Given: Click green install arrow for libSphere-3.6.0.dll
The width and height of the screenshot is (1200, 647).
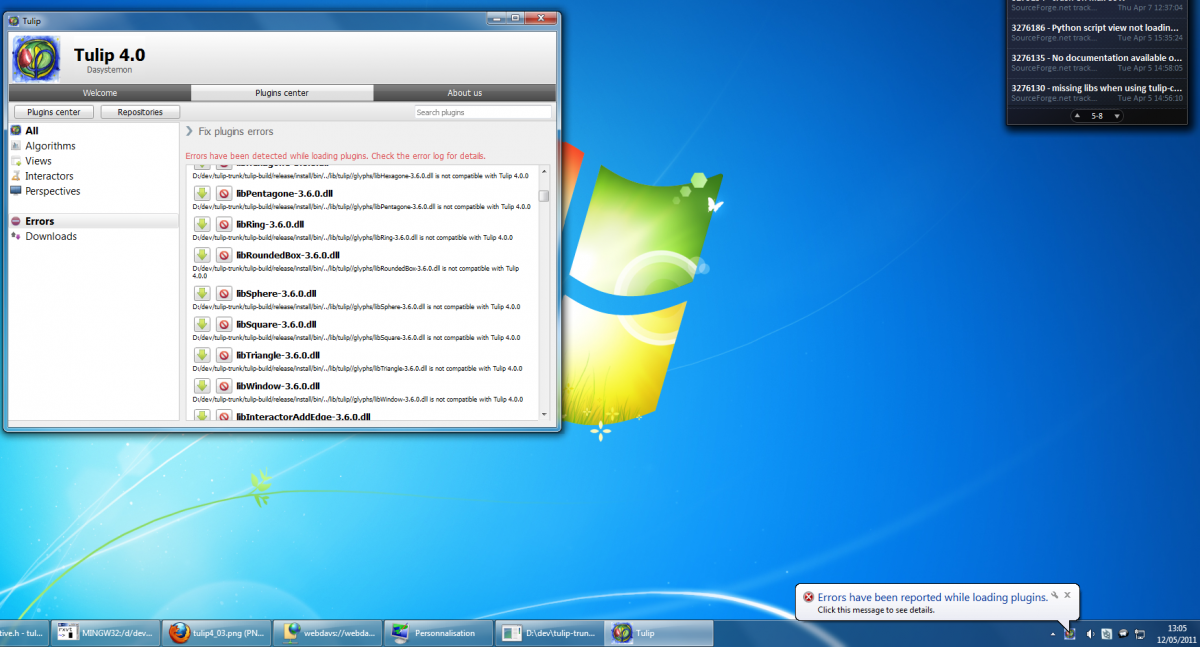Looking at the screenshot, I should click(x=200, y=294).
